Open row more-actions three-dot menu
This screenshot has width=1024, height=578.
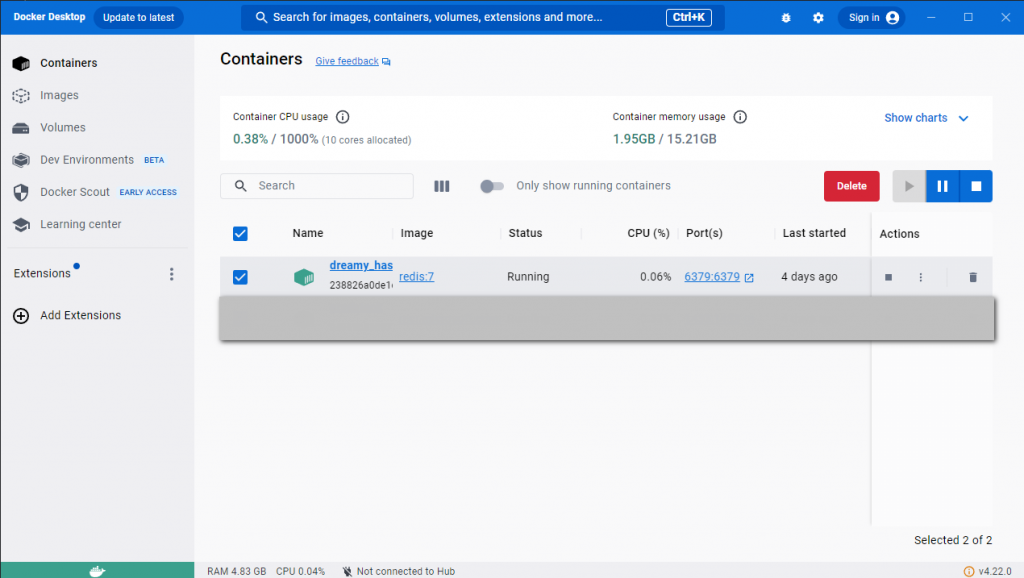[921, 278]
